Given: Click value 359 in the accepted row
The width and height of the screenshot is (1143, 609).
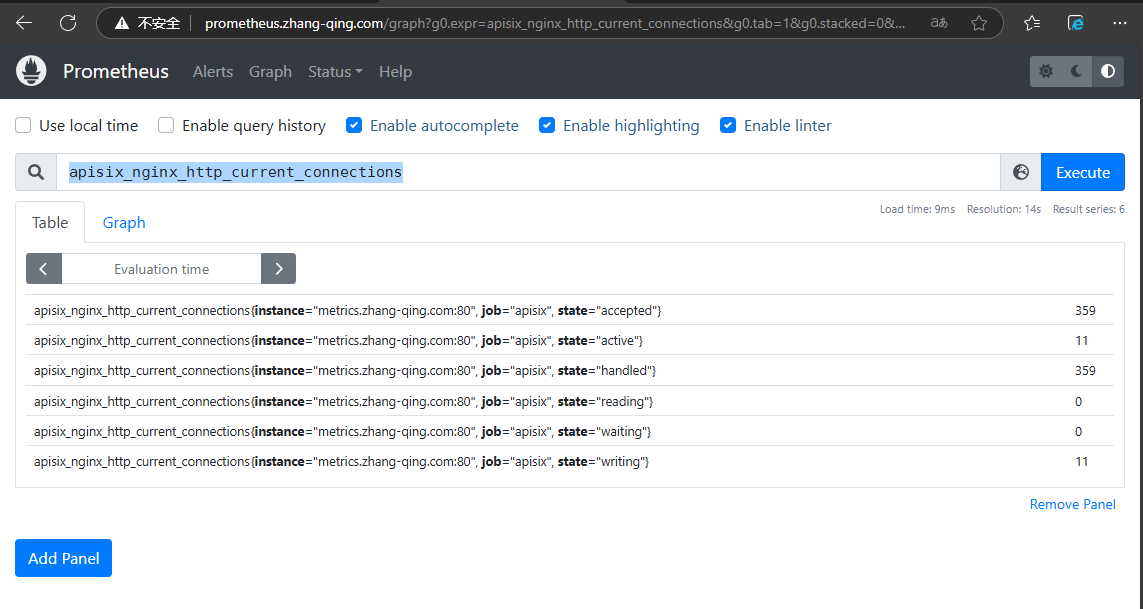Looking at the screenshot, I should click(x=1085, y=311).
